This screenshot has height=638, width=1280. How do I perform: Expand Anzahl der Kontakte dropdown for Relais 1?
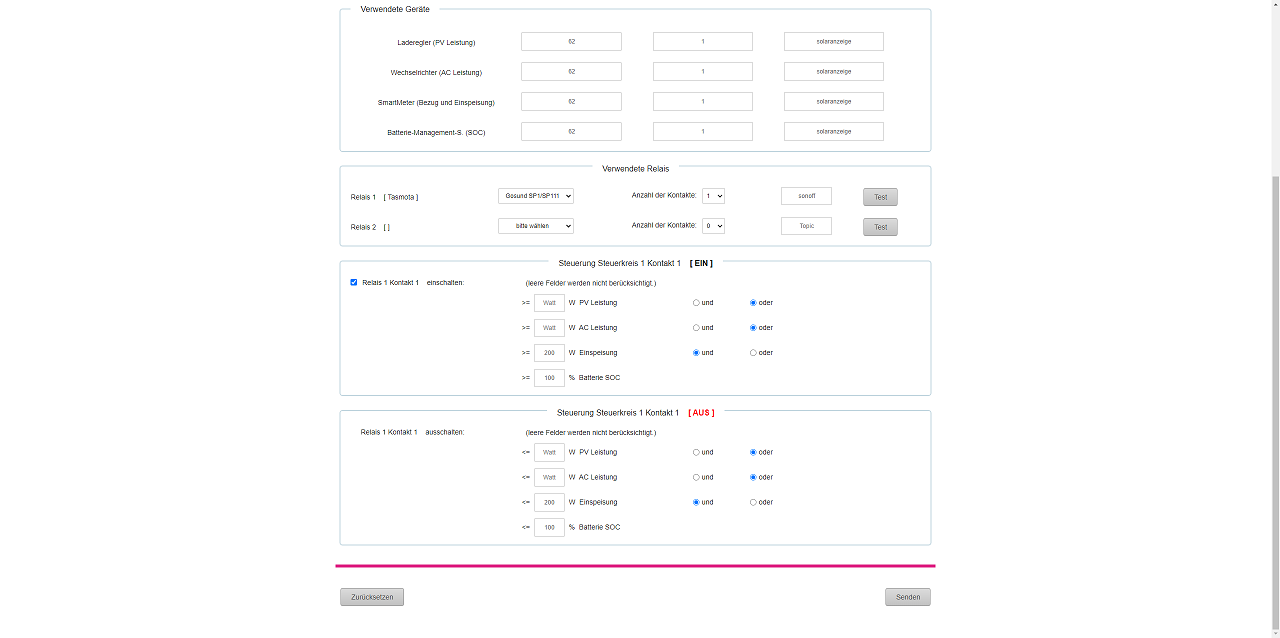(713, 196)
